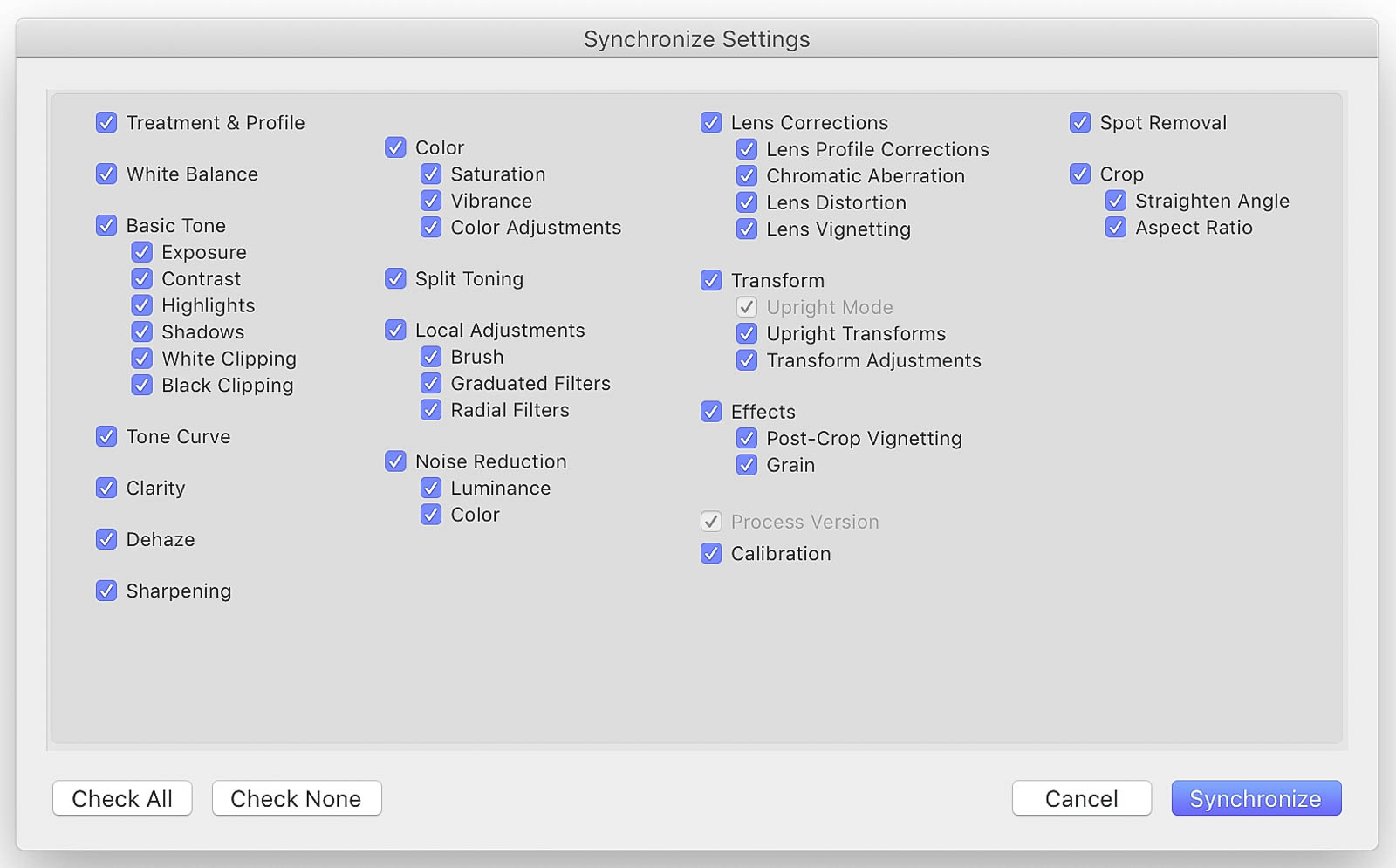Toggle the White Balance checkbox
The width and height of the screenshot is (1396, 868).
106,174
